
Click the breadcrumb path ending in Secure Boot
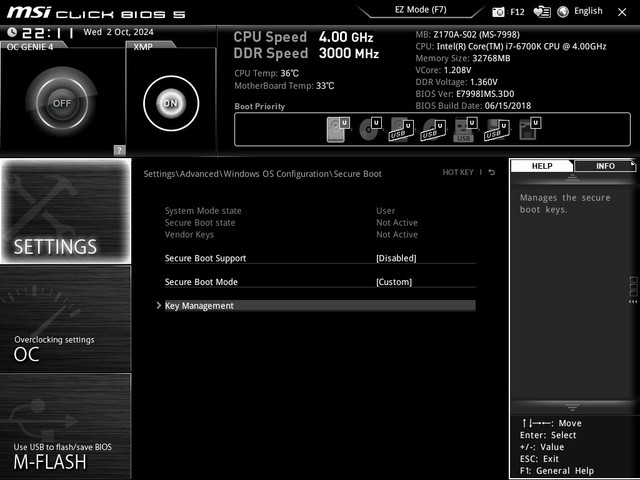pos(262,174)
